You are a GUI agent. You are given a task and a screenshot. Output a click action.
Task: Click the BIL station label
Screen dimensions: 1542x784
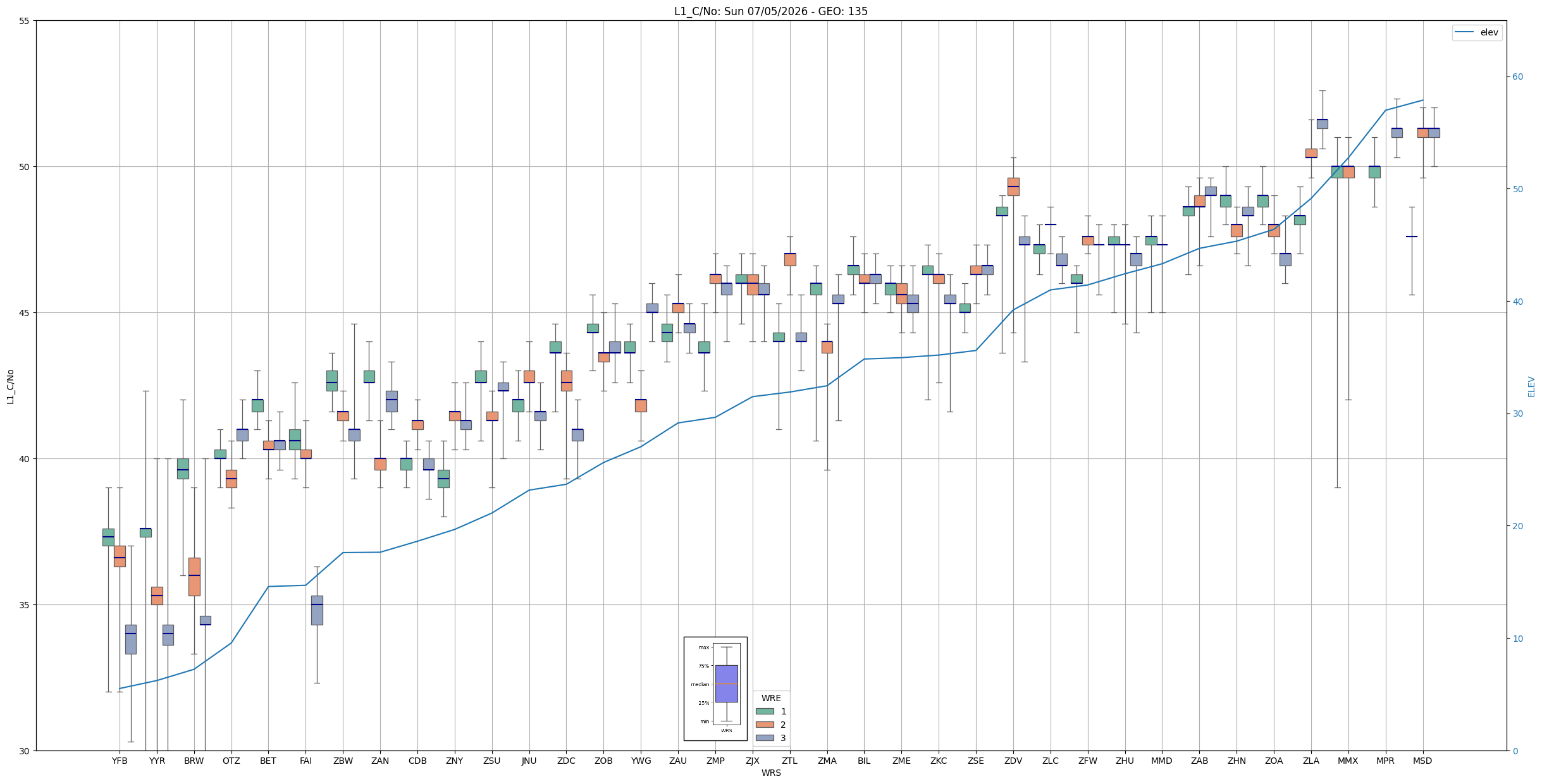864,761
